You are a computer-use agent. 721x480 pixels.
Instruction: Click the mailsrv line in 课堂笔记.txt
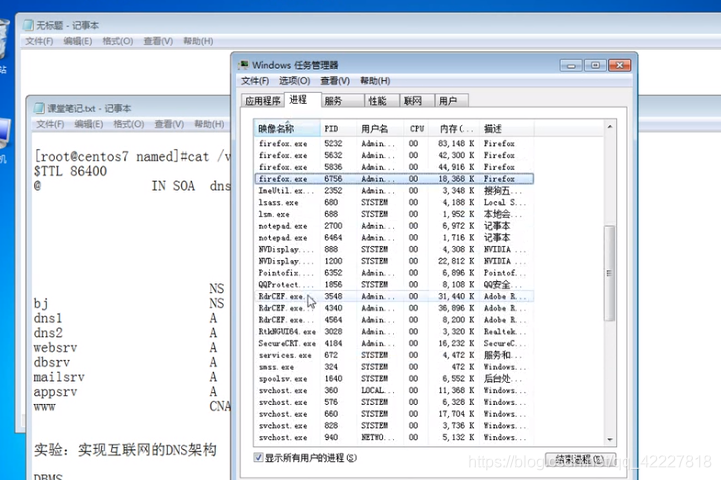tap(59, 377)
